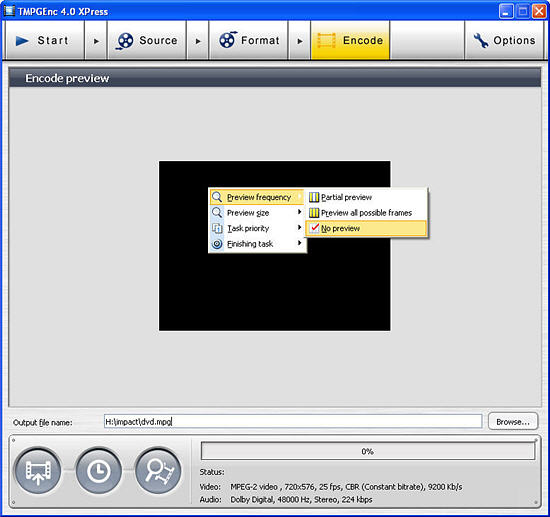
Task: Click the film reel Source icon
Action: 125,41
